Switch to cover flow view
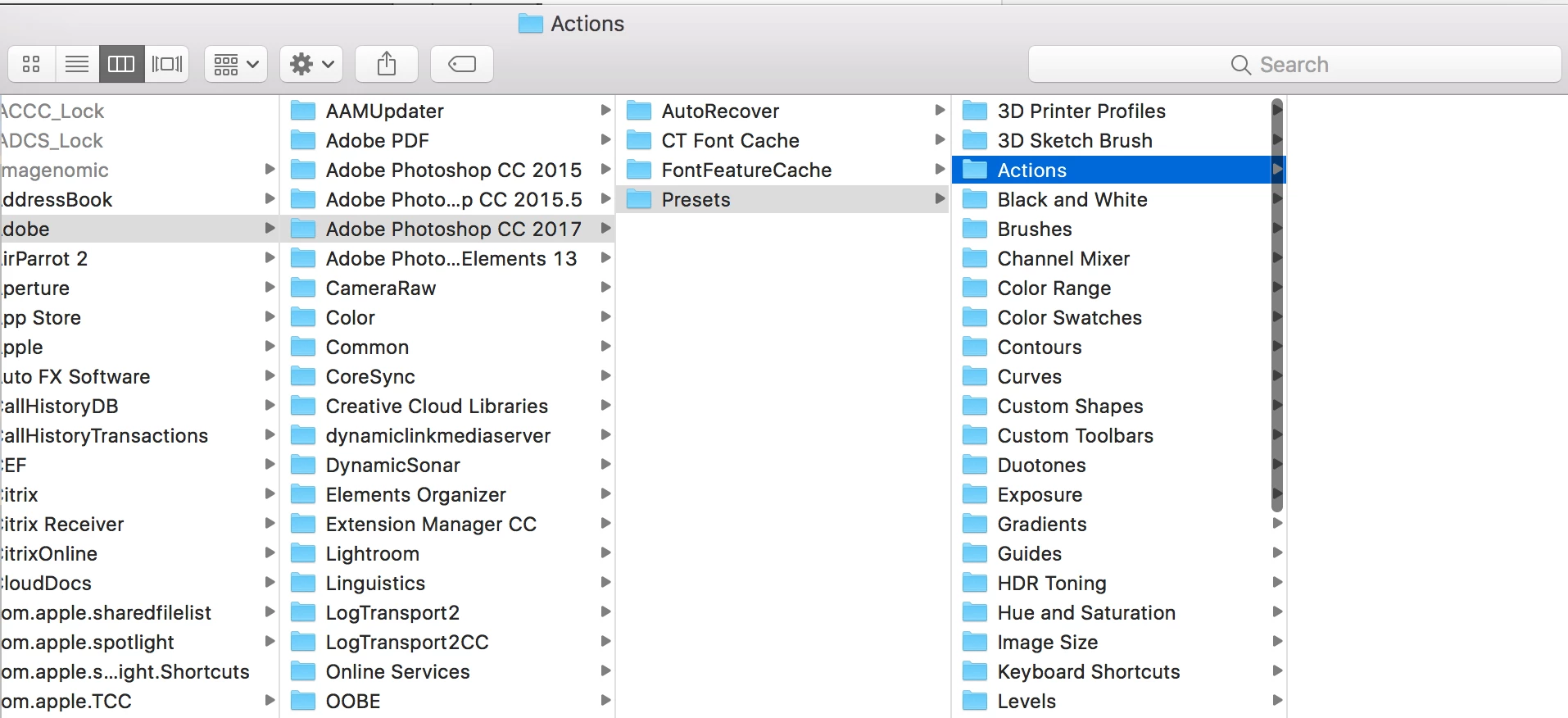This screenshot has height=718, width=1568. [167, 64]
